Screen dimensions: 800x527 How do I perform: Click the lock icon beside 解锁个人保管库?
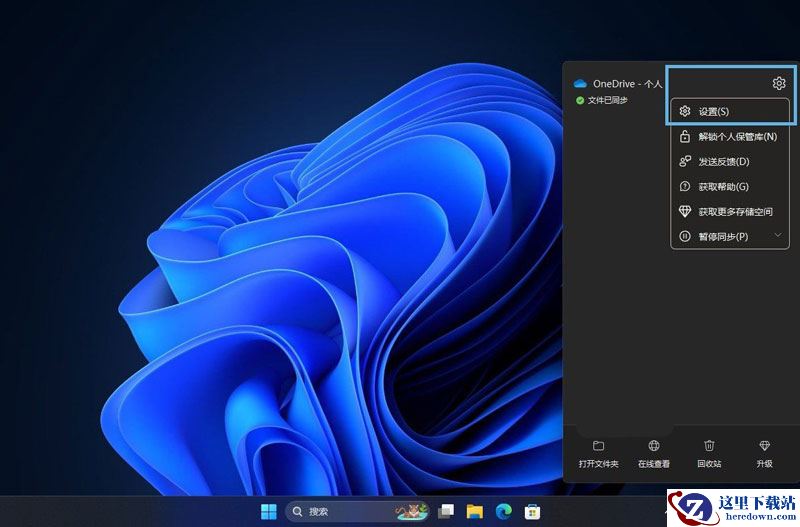click(x=685, y=136)
